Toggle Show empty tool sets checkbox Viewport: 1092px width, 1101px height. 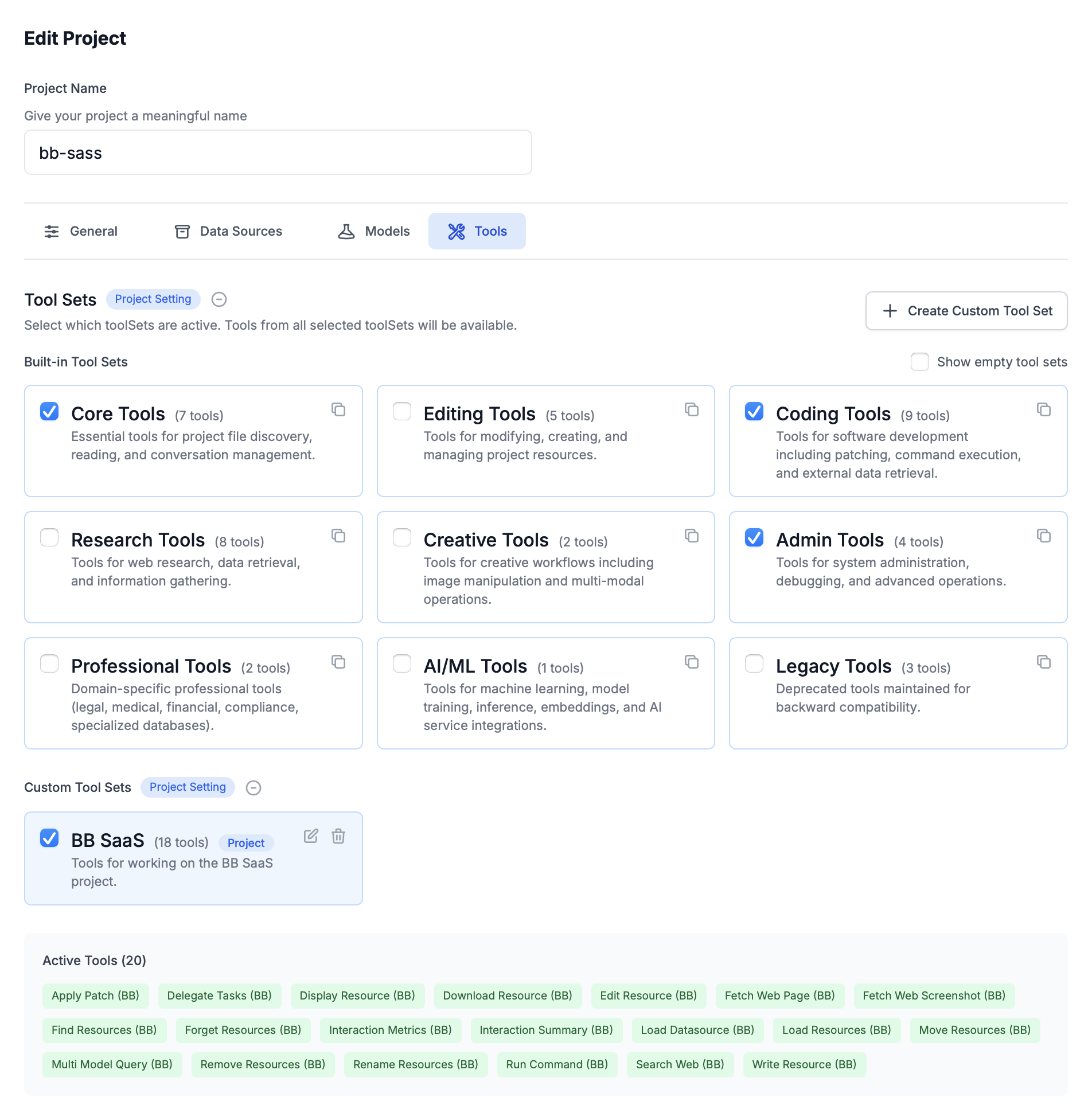point(920,362)
